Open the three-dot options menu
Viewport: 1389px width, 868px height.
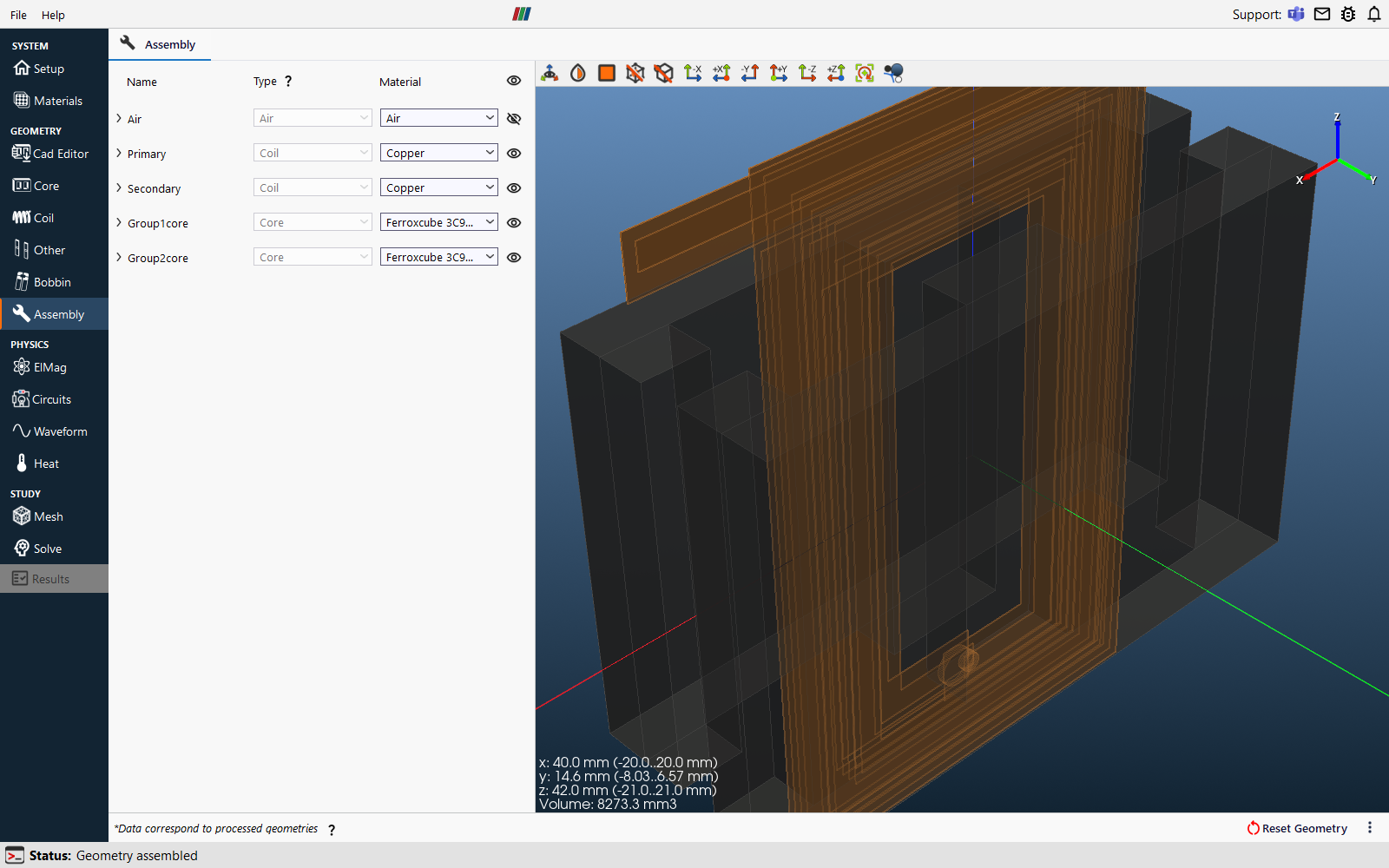(x=1370, y=828)
